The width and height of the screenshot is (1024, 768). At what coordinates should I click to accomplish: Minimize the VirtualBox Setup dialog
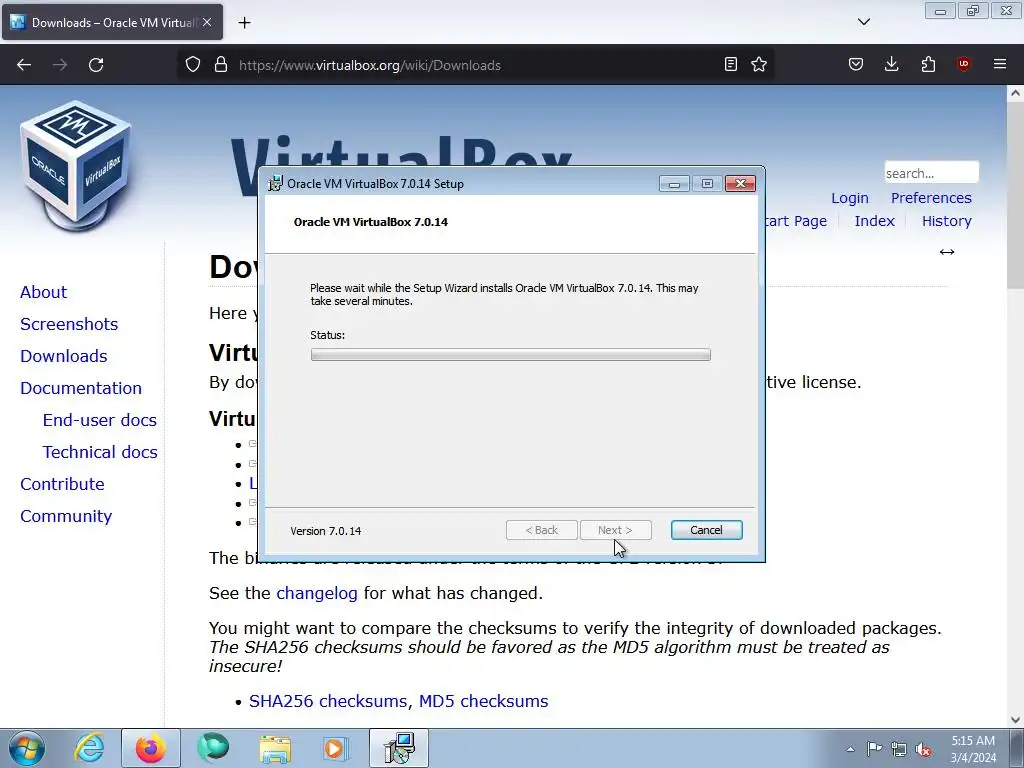pos(674,184)
